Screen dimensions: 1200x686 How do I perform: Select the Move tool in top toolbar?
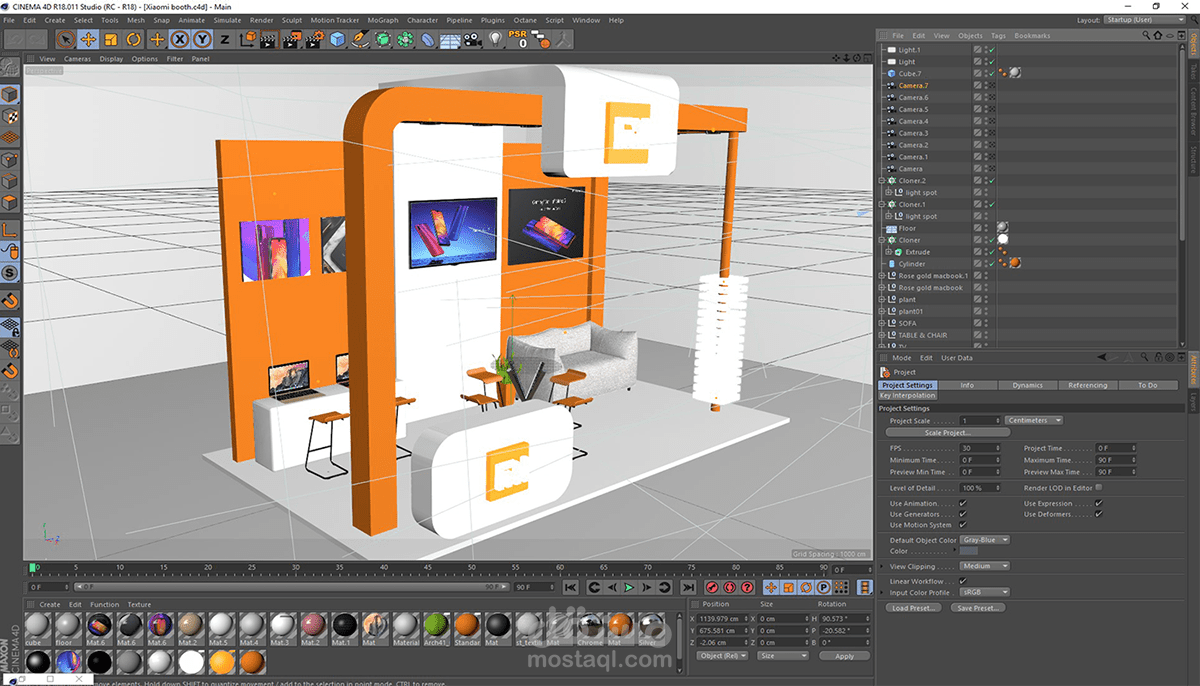(x=88, y=40)
